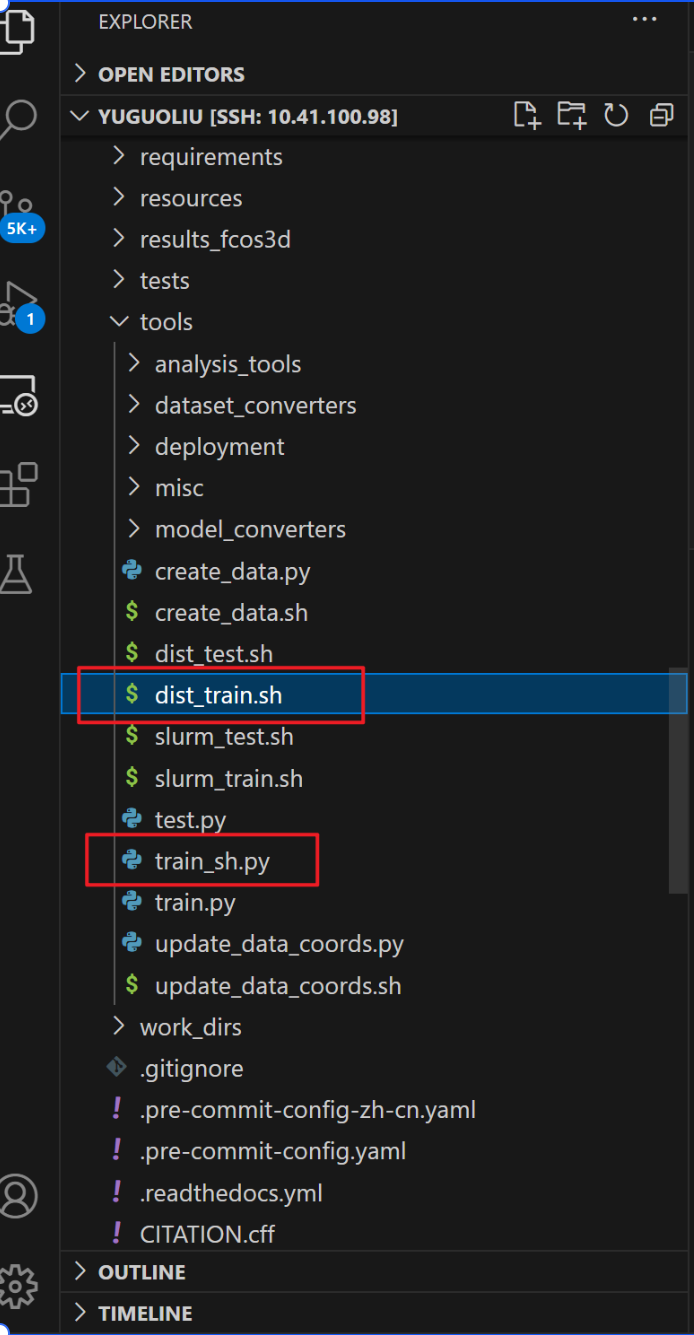
Task: Collapse all folders in Explorer
Action: [x=661, y=116]
